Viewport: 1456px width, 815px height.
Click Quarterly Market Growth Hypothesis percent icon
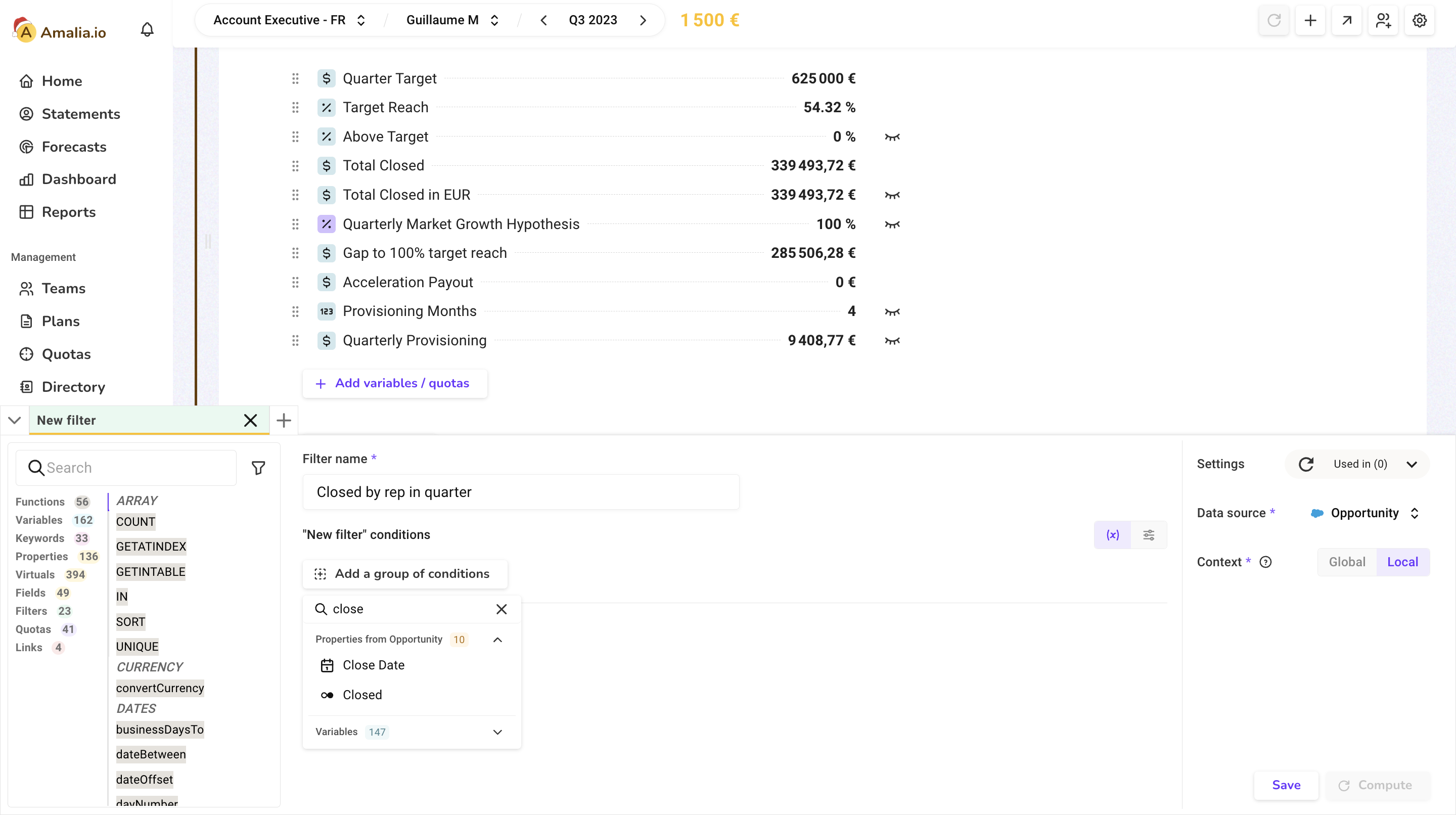click(326, 224)
